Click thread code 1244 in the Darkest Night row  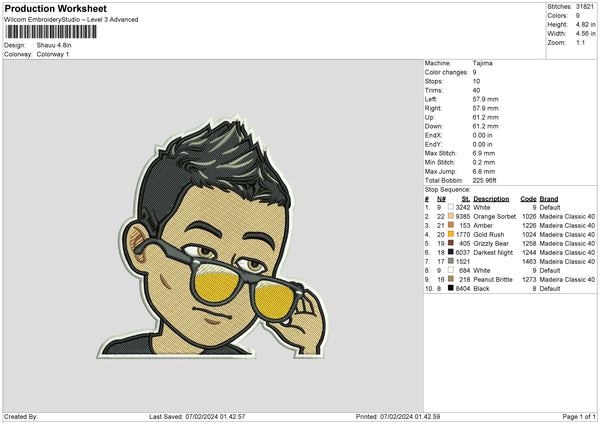point(529,253)
